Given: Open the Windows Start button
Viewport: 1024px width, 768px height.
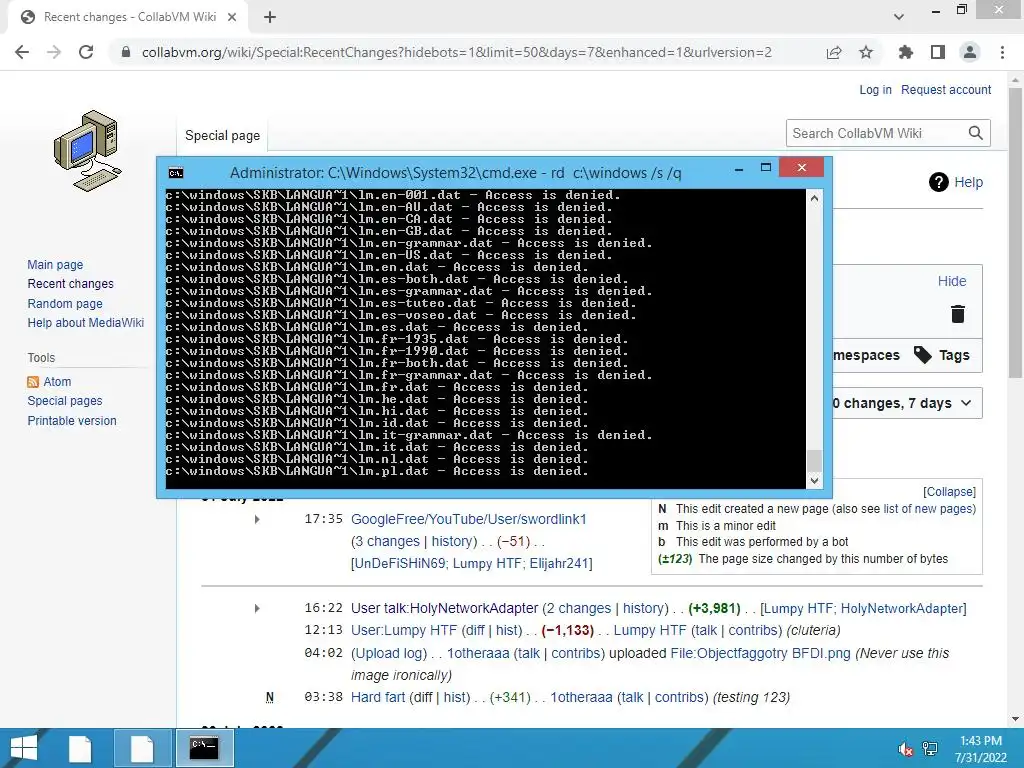Looking at the screenshot, I should 24,748.
